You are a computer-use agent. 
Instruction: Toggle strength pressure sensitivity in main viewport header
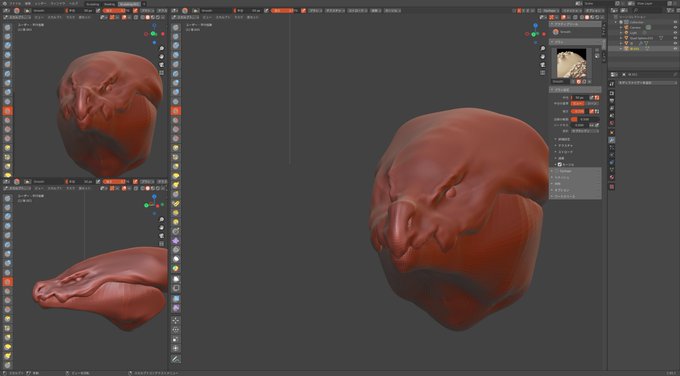coord(303,10)
